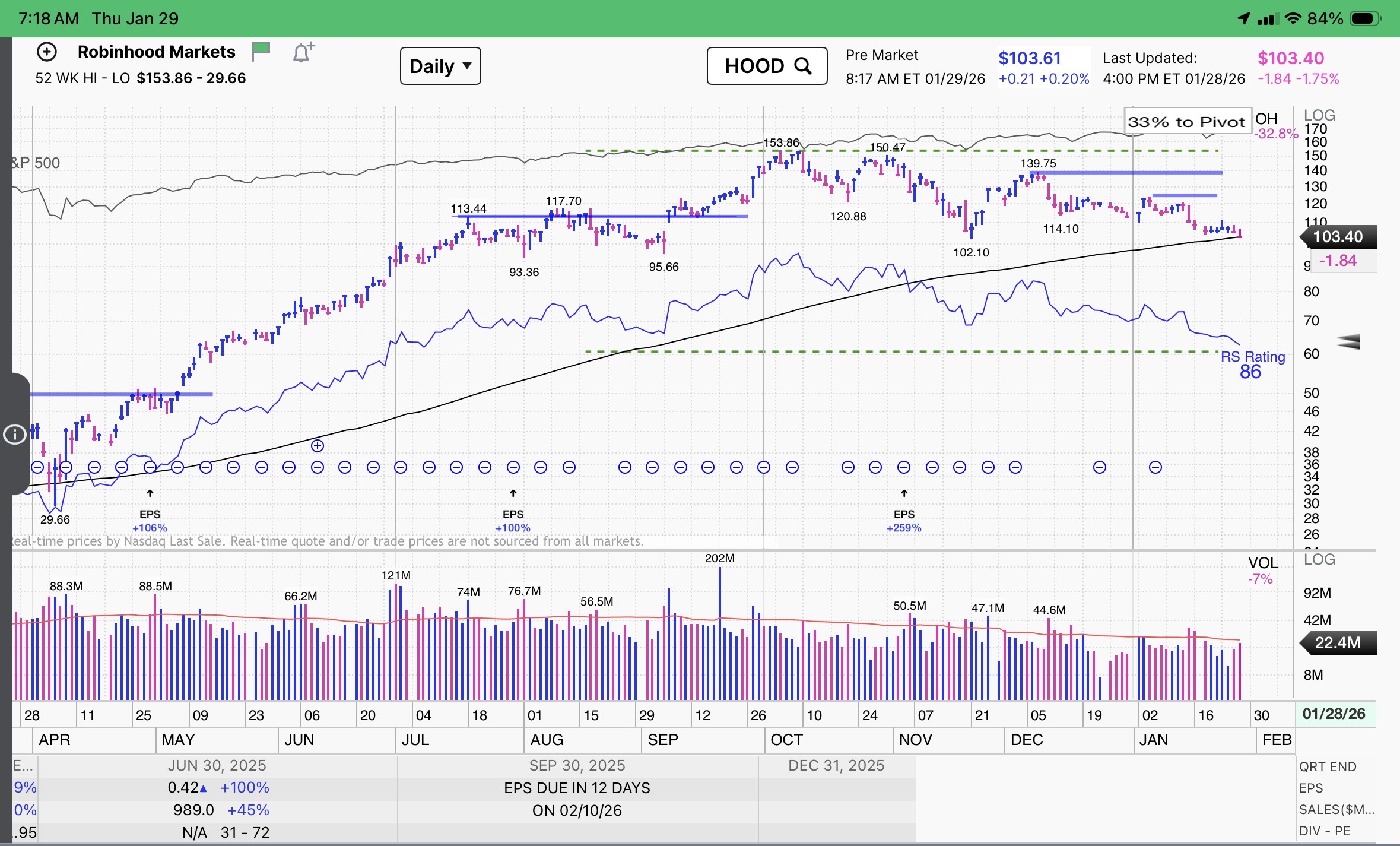Tap the 103.40 current price marker
Viewport: 1400px width, 846px height.
point(1338,237)
